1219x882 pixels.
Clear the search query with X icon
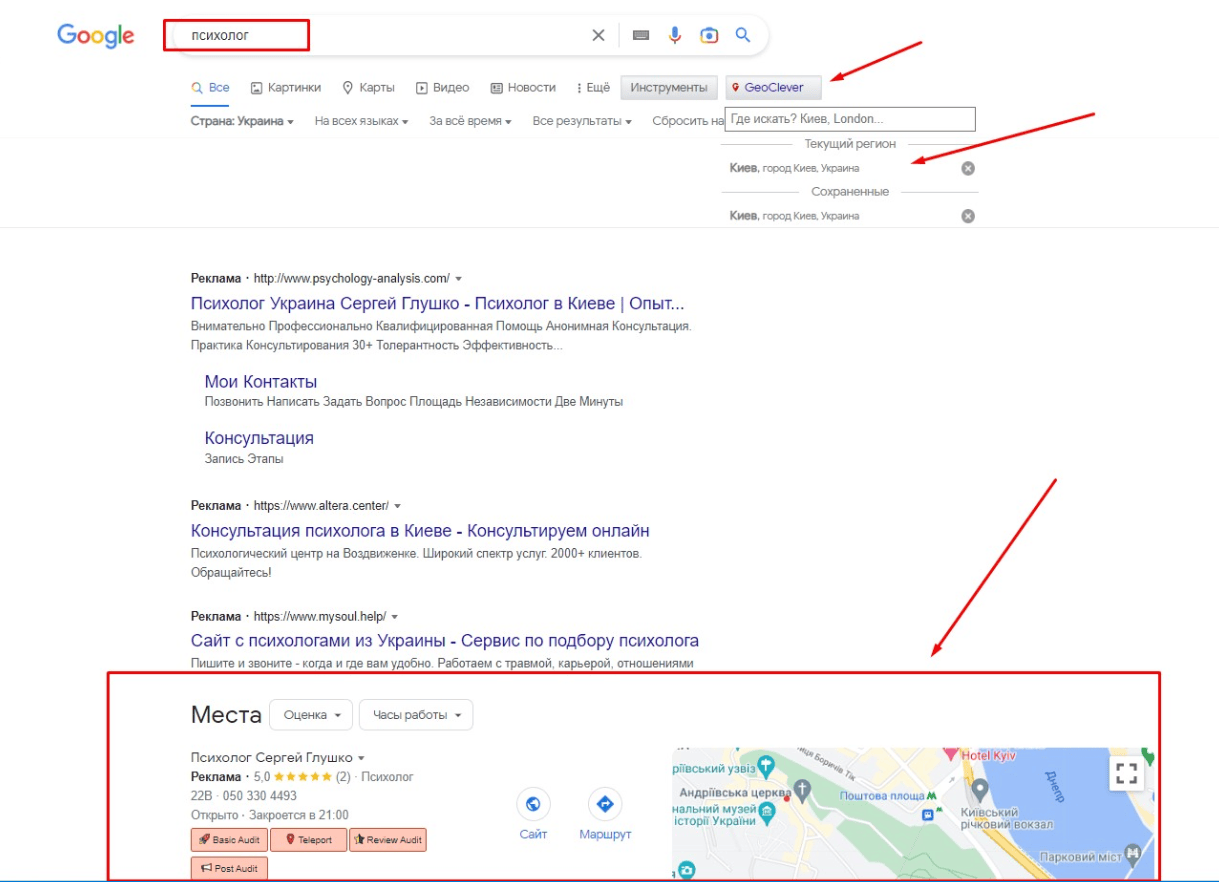coord(598,35)
